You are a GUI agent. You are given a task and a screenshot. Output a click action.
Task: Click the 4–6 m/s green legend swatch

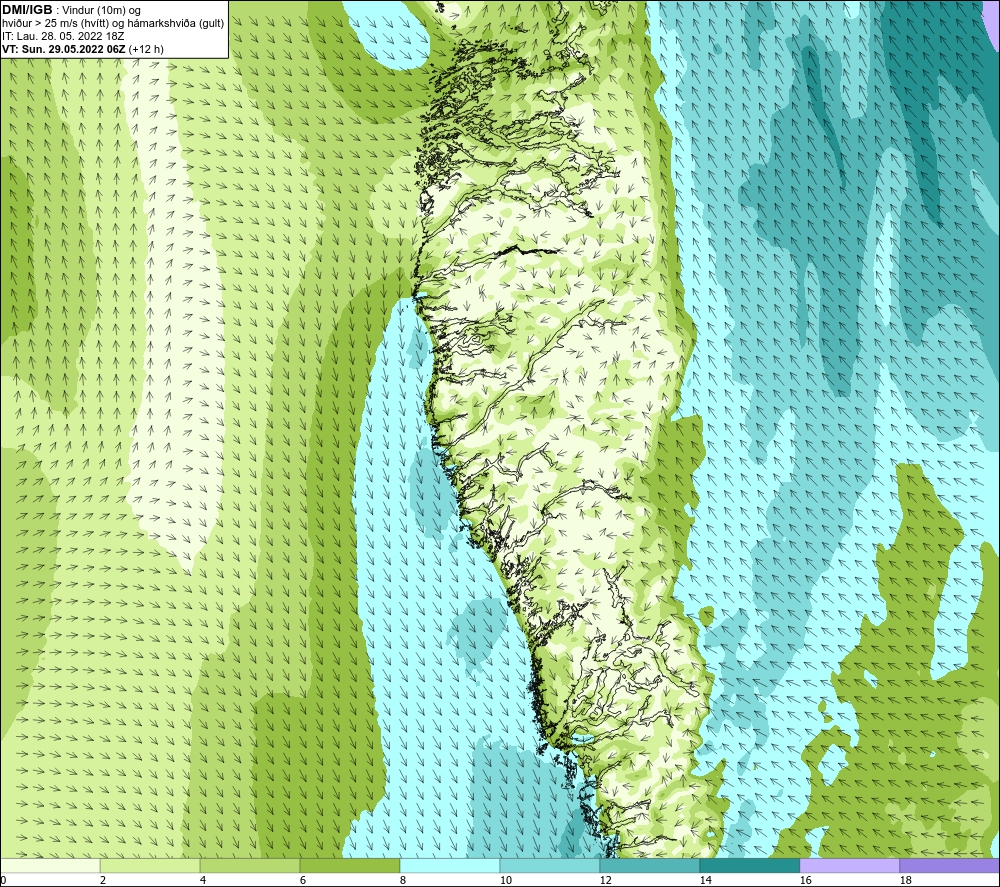pyautogui.click(x=250, y=865)
